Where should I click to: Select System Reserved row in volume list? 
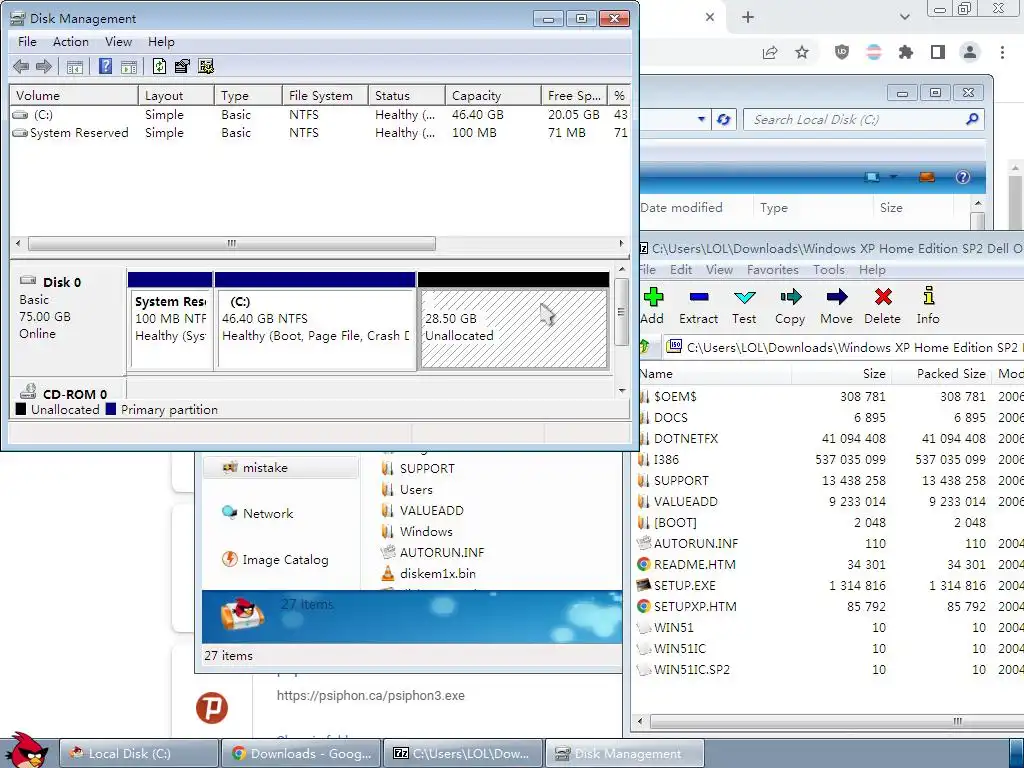(x=319, y=133)
